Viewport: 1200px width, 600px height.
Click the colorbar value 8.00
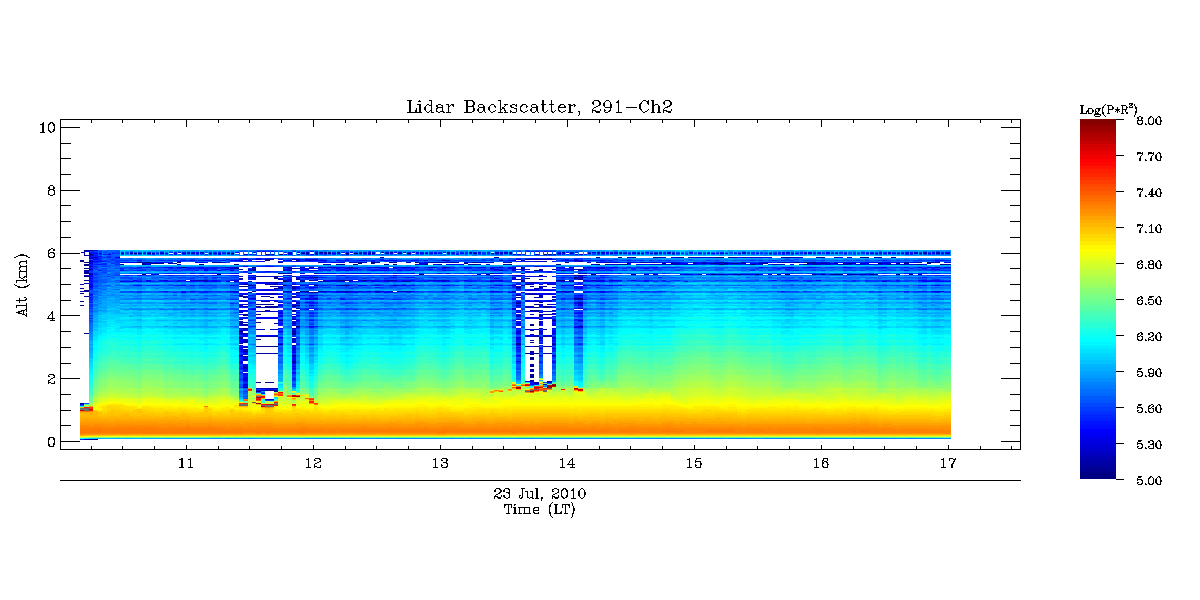point(1148,120)
